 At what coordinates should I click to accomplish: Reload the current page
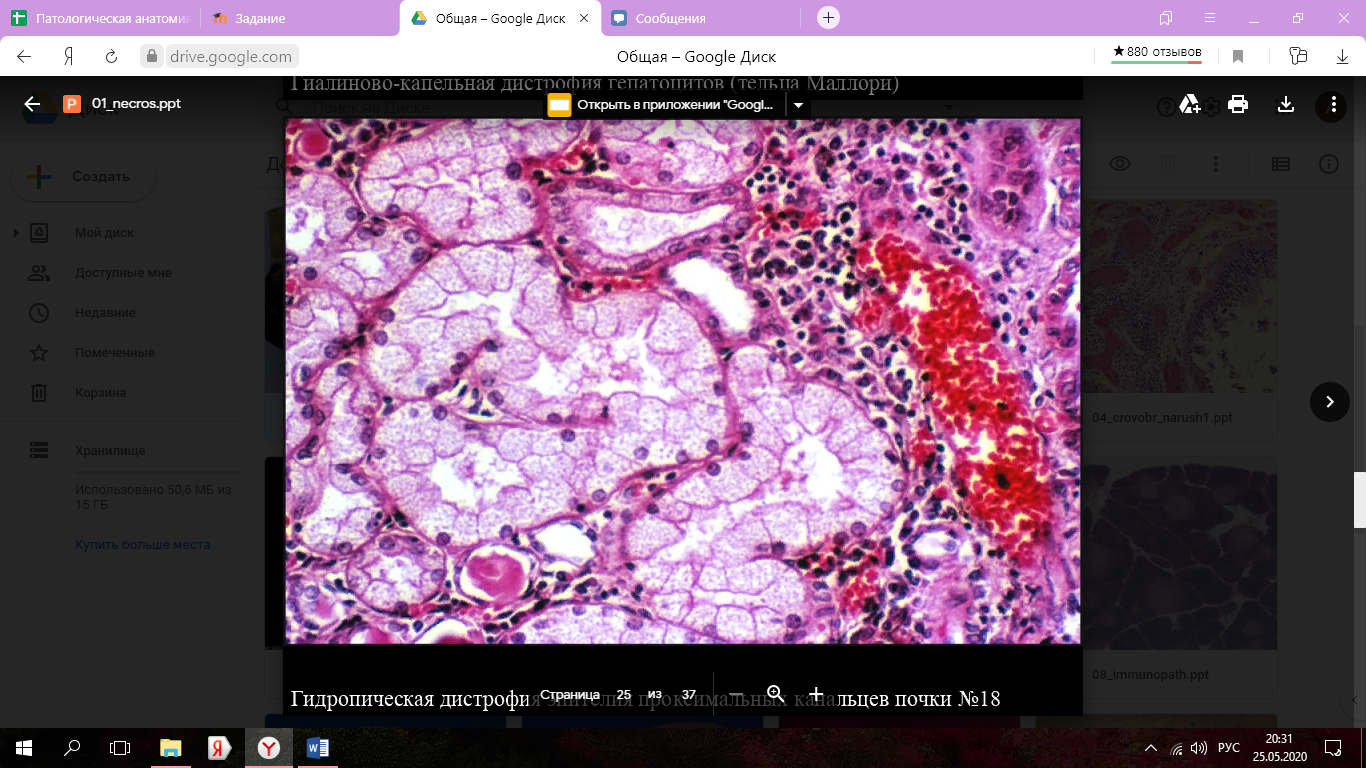click(112, 56)
